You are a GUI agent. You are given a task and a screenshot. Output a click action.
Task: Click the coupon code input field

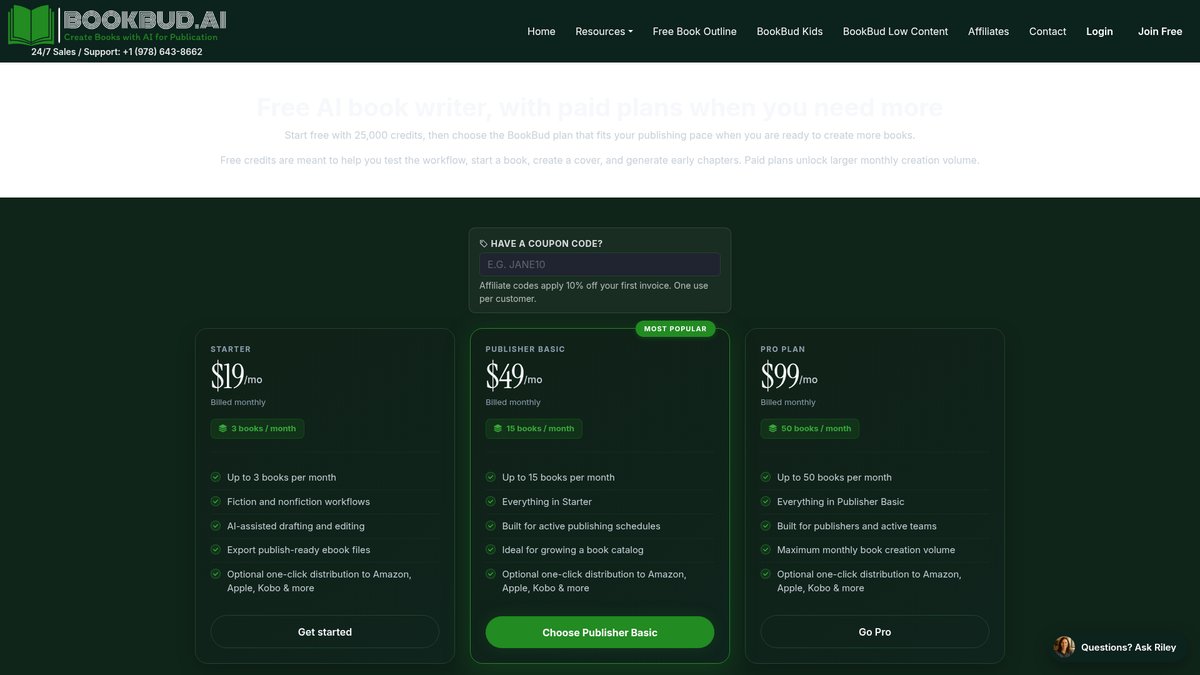click(x=600, y=264)
